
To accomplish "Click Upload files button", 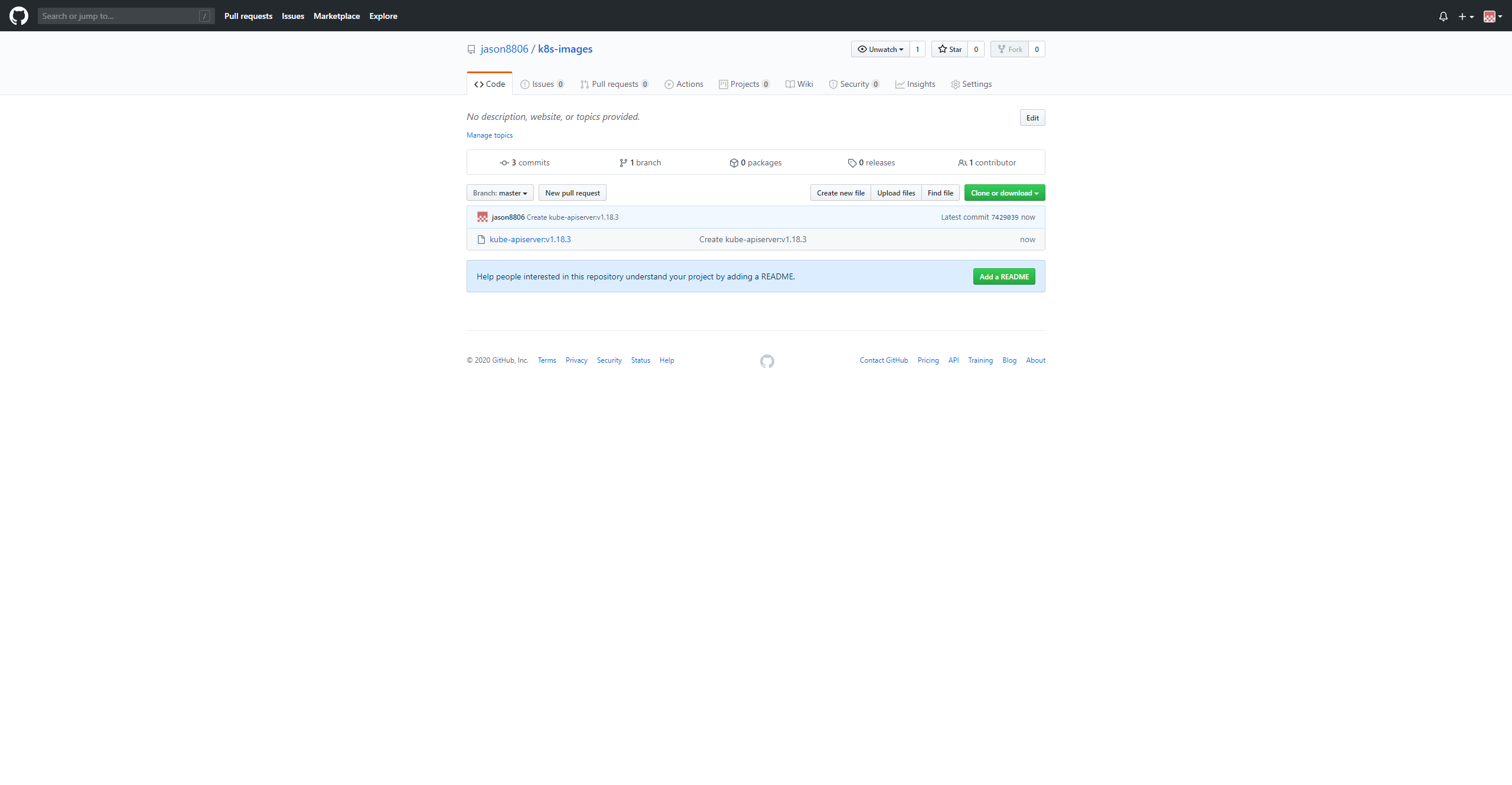I will coord(896,193).
